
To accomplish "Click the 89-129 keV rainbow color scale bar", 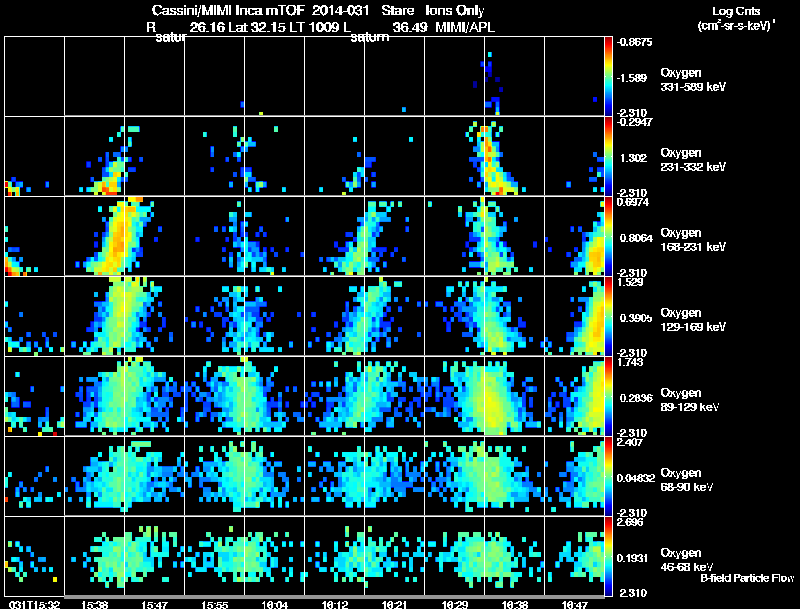I will coord(608,396).
